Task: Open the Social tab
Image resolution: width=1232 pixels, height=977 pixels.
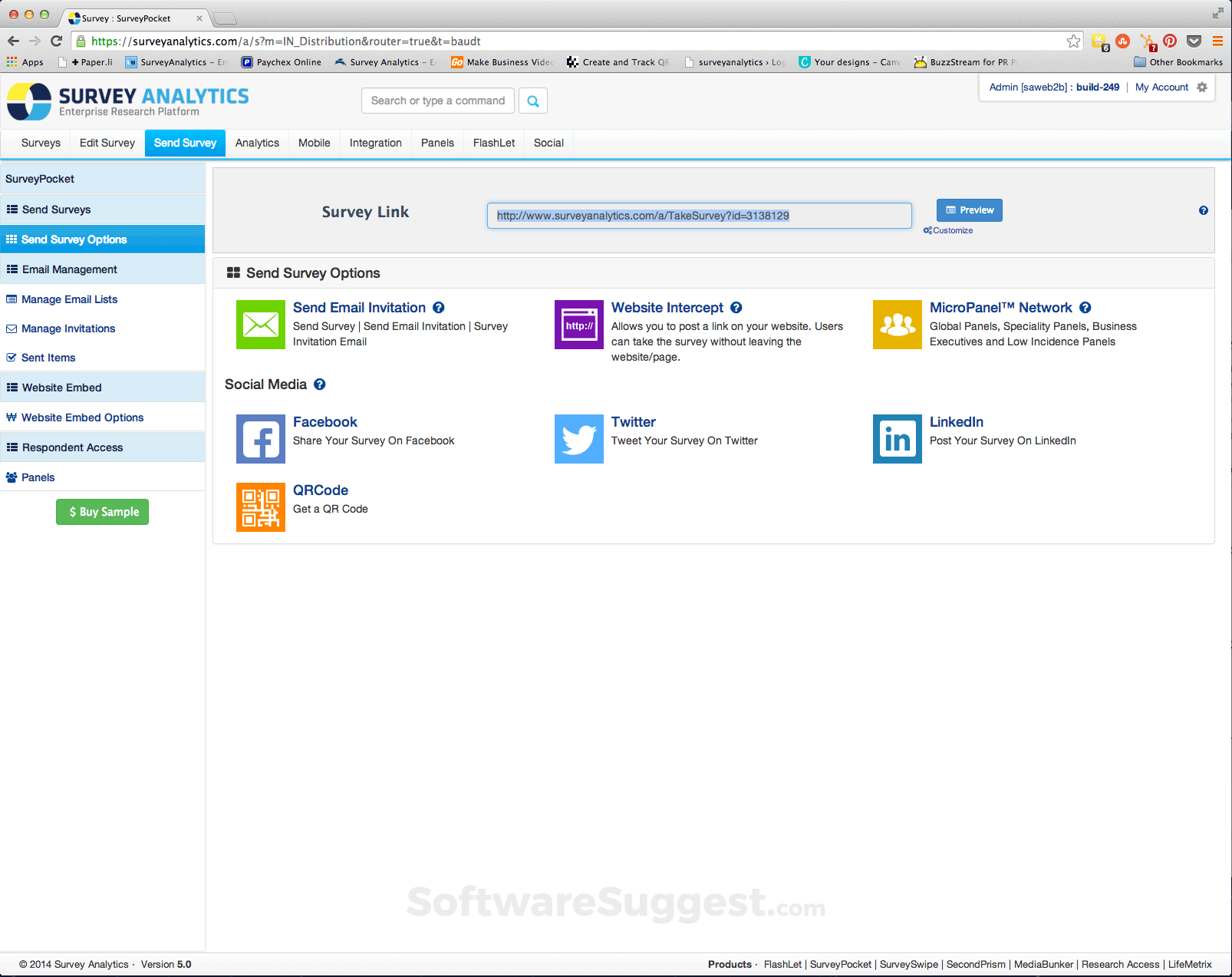Action: pyautogui.click(x=548, y=143)
